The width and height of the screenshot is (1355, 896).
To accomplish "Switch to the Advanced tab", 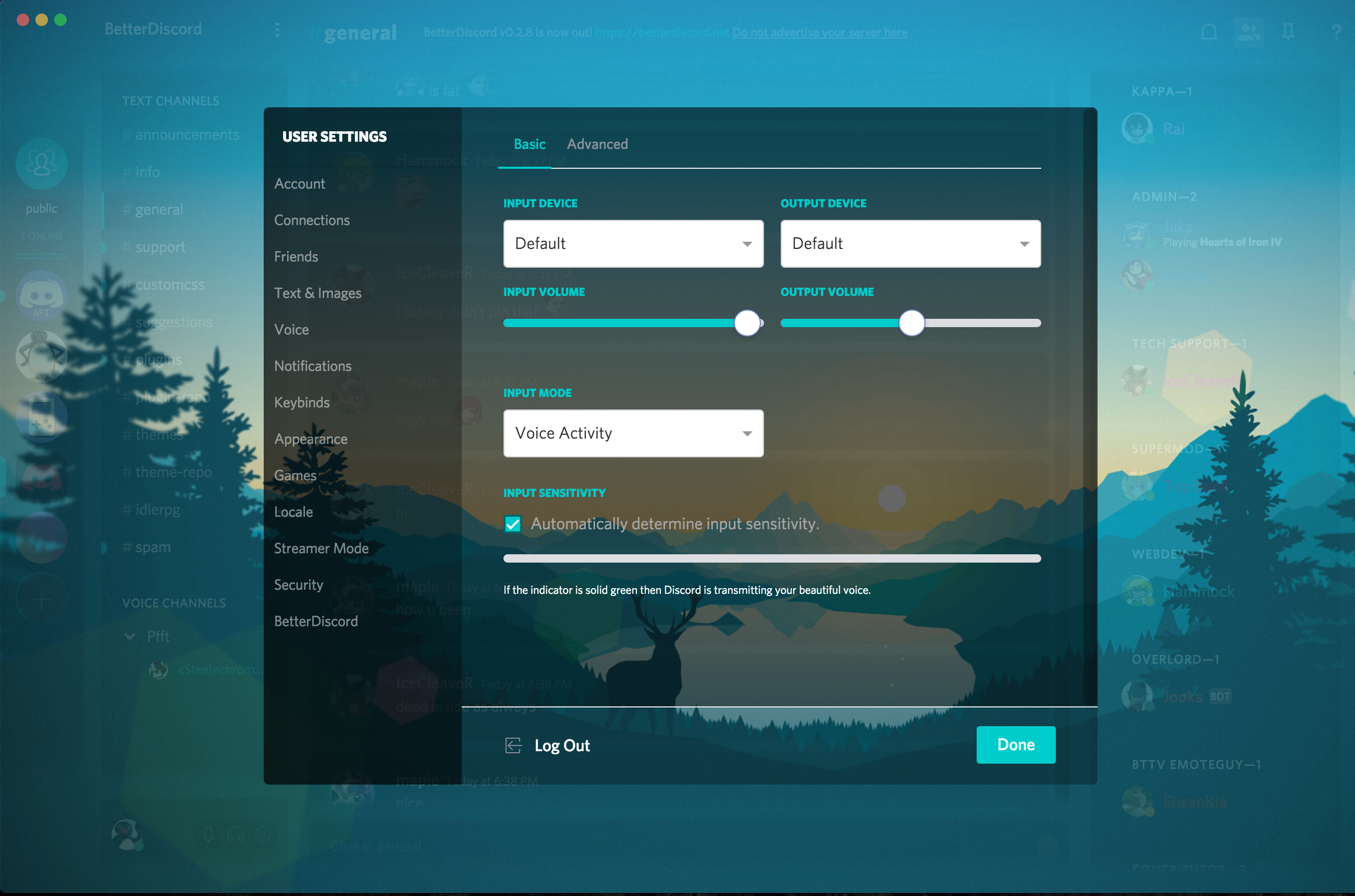I will [x=597, y=144].
